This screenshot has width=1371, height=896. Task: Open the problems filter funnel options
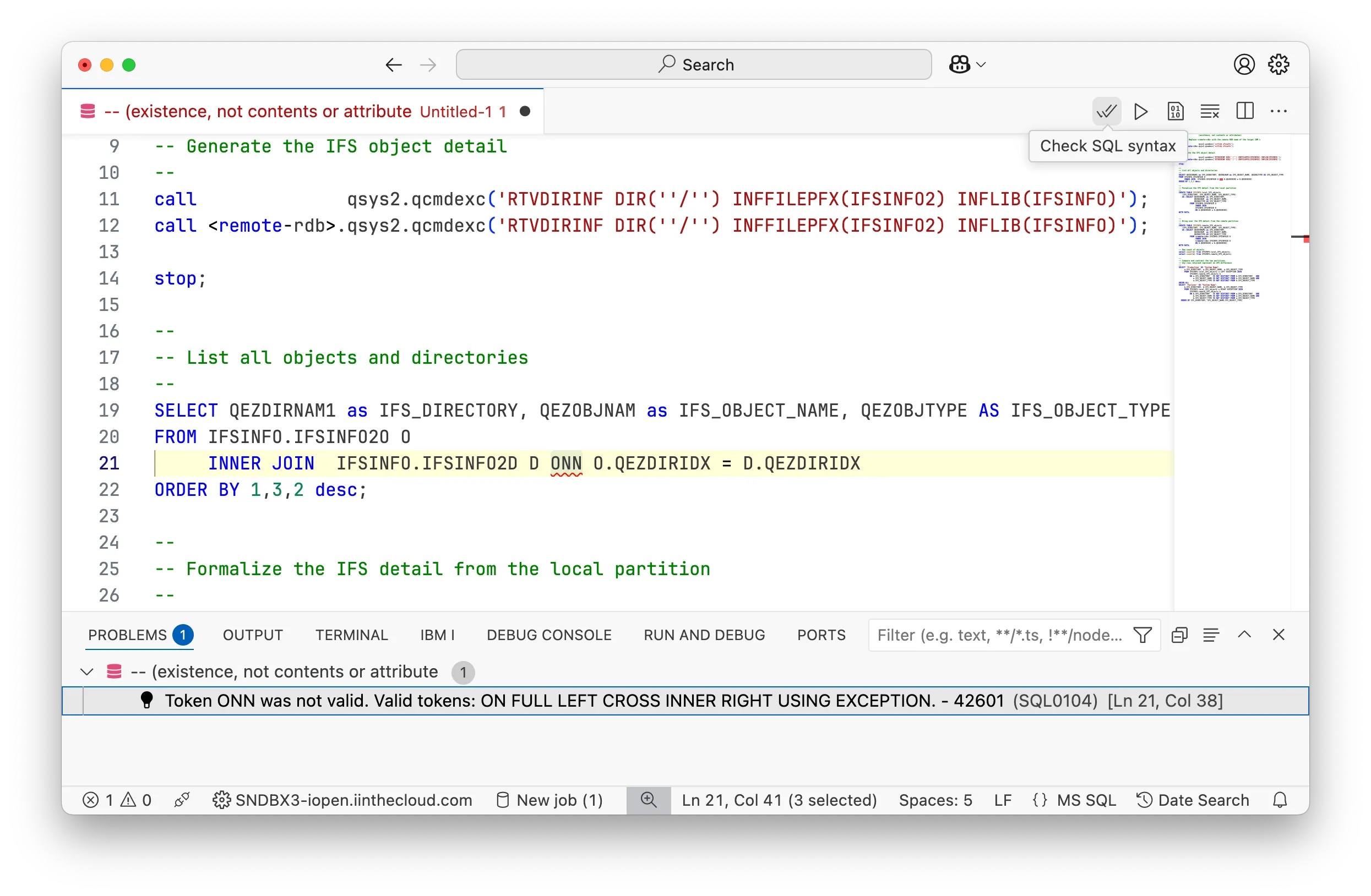[x=1143, y=635]
